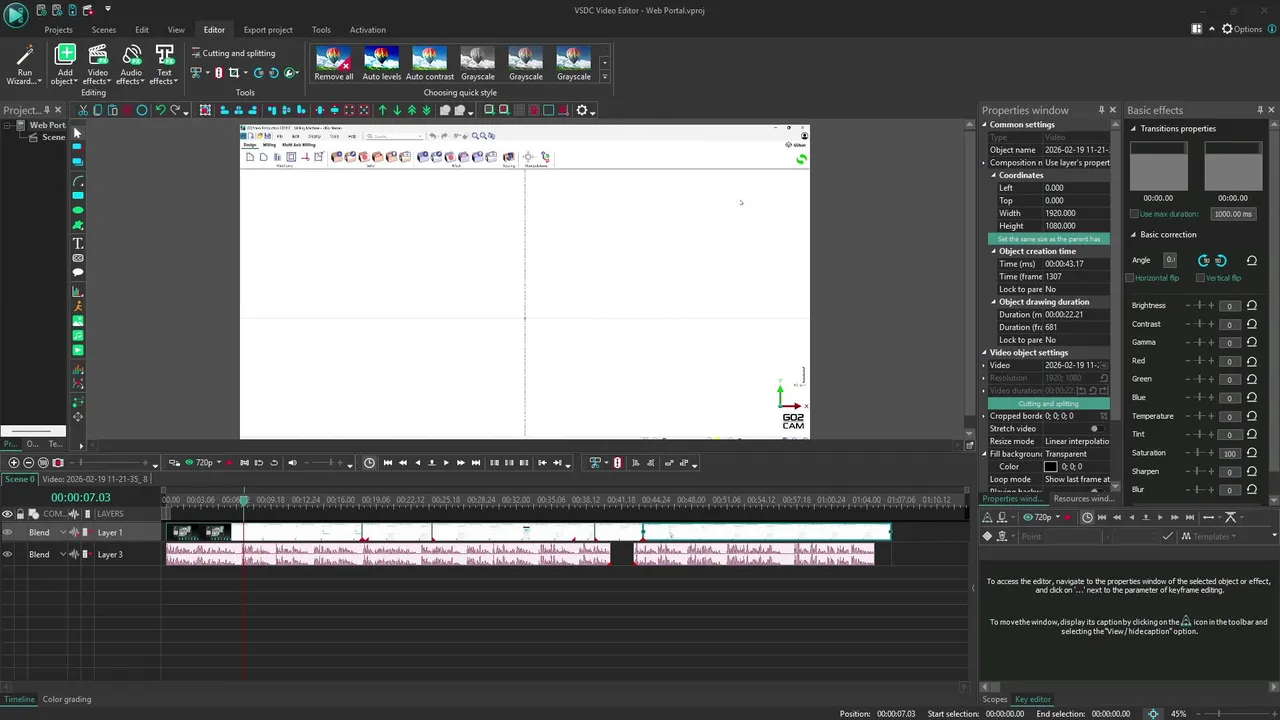Toggle the lock for all layers
1280x720 pixels.
20,514
